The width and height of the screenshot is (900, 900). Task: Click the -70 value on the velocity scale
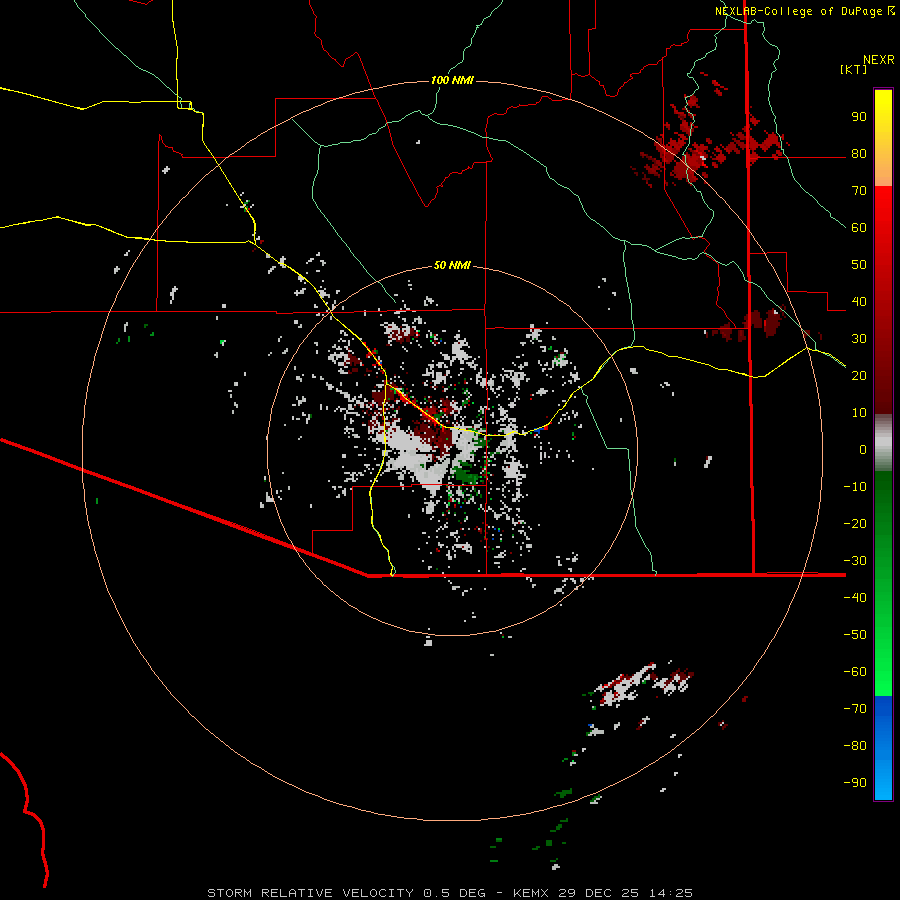[x=855, y=708]
